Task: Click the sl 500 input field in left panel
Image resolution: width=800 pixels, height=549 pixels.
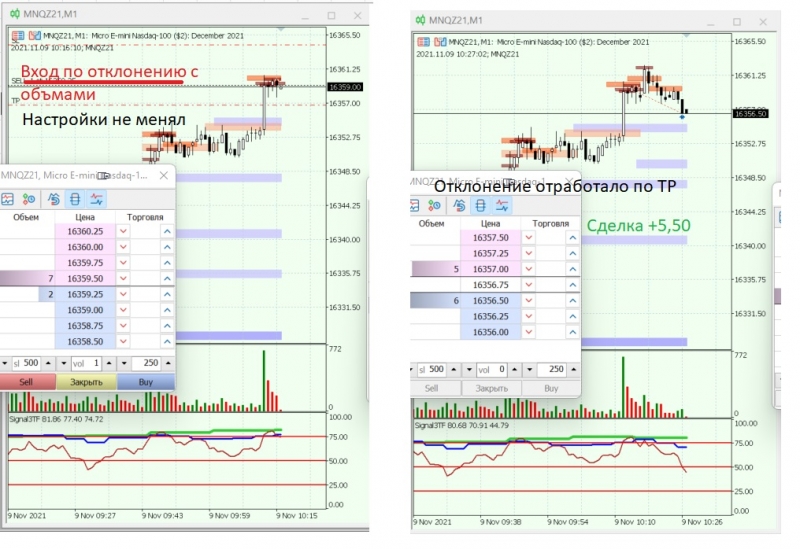Action: pos(27,363)
